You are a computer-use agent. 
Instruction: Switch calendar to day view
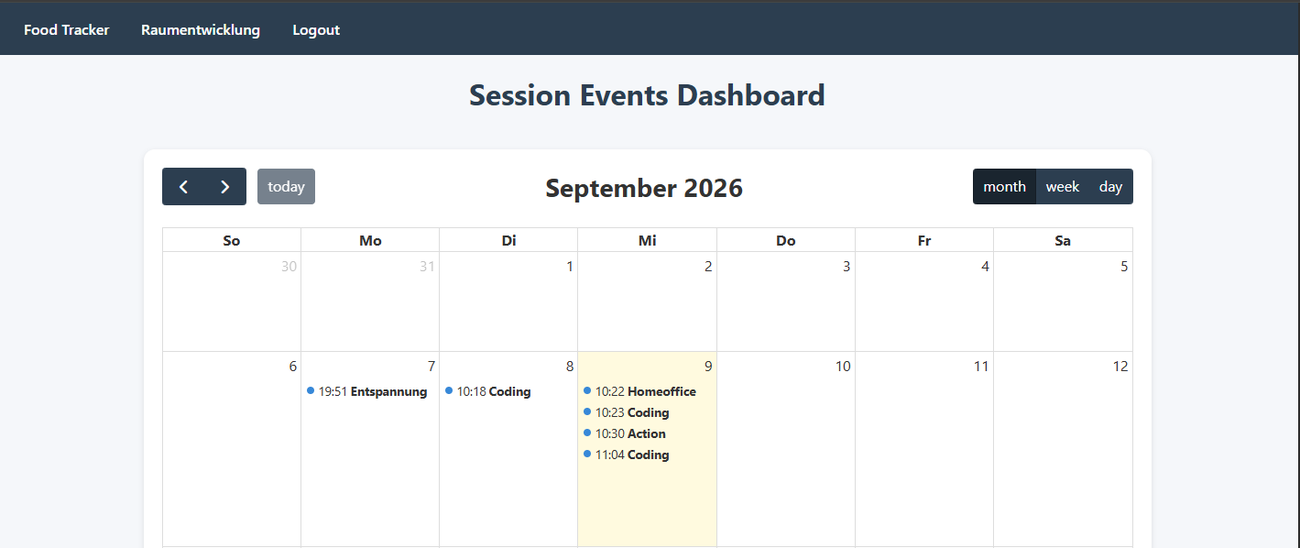1111,187
